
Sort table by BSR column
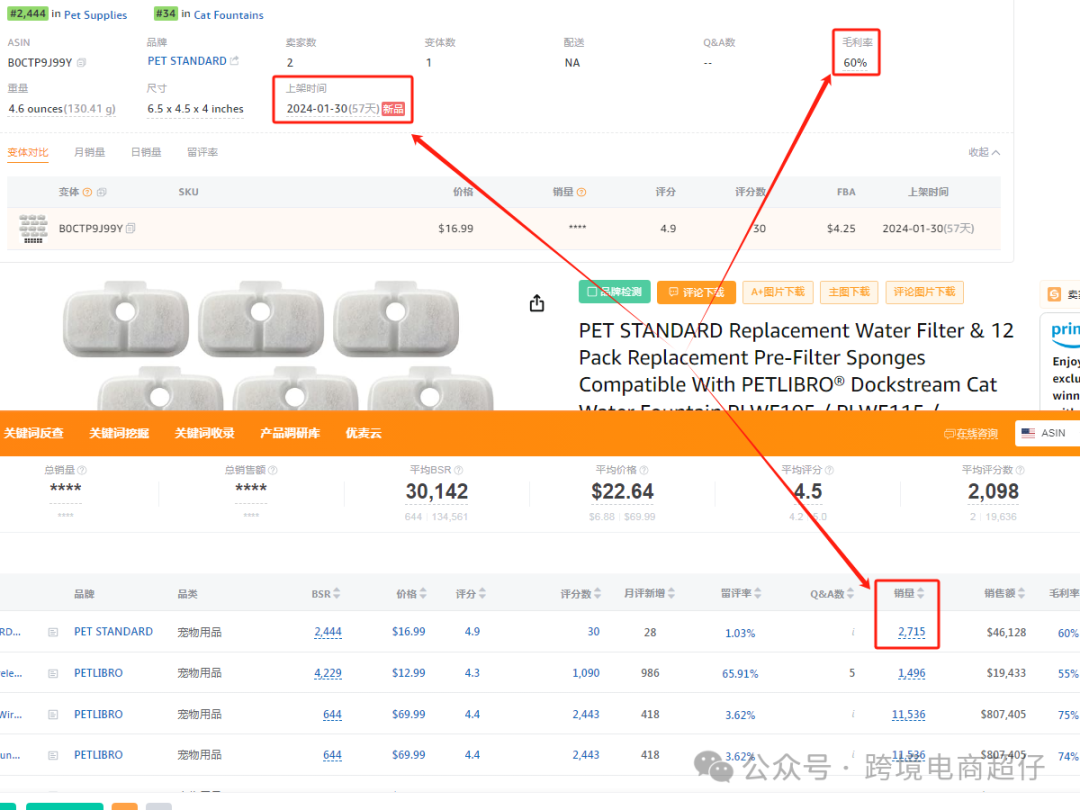[x=326, y=593]
